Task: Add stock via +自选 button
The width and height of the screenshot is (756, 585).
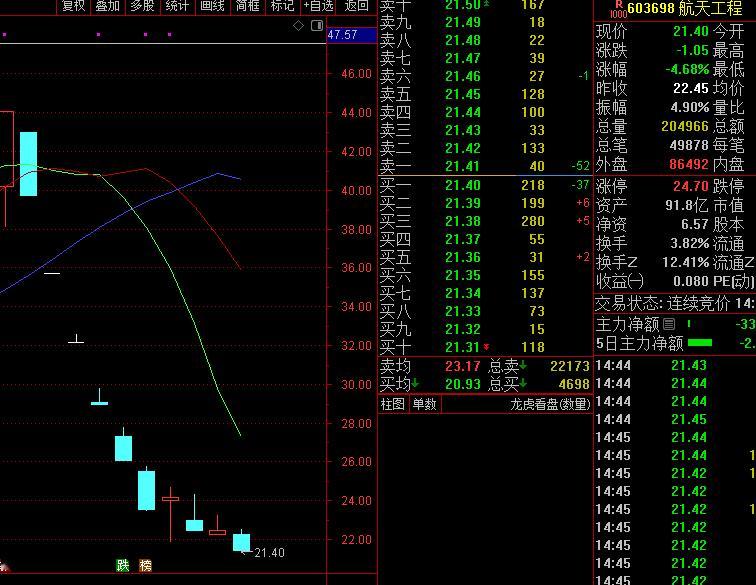Action: coord(318,6)
